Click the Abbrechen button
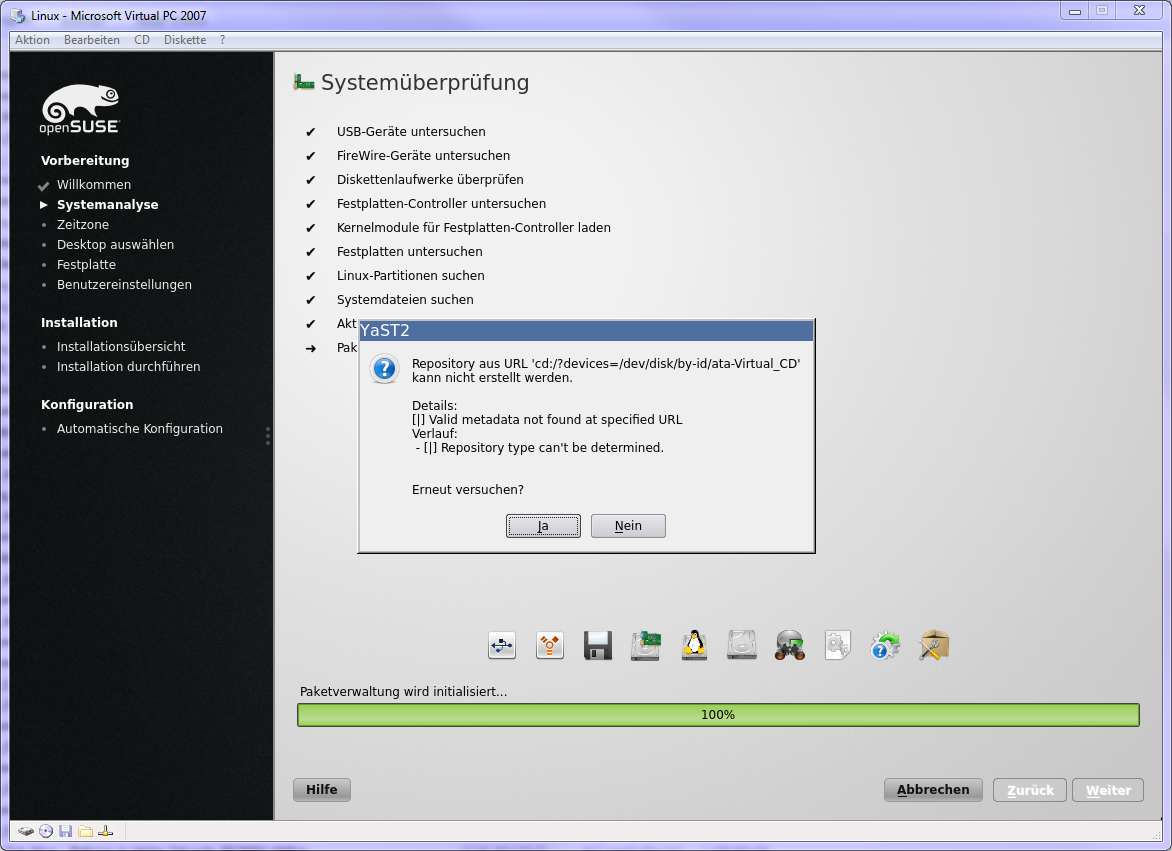1172x851 pixels. 933,790
